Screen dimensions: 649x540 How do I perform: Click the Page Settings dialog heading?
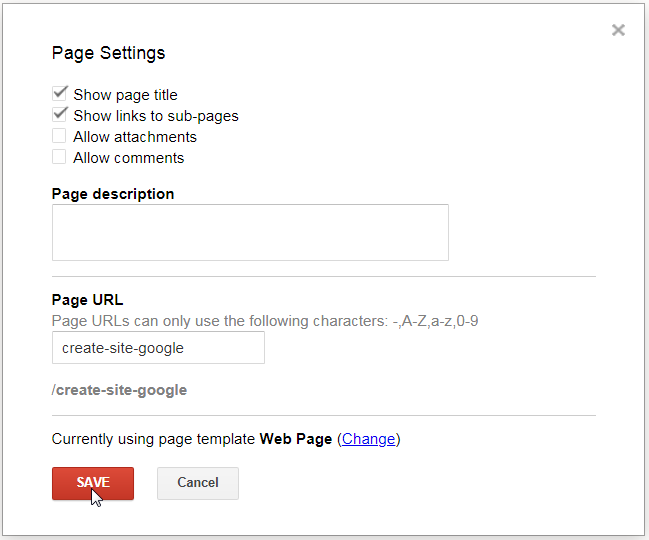(x=108, y=53)
